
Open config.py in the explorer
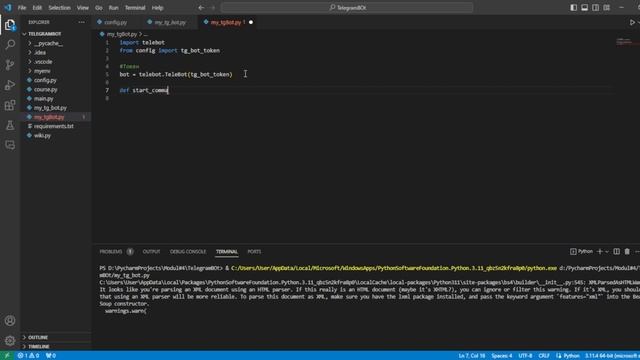[56, 80]
